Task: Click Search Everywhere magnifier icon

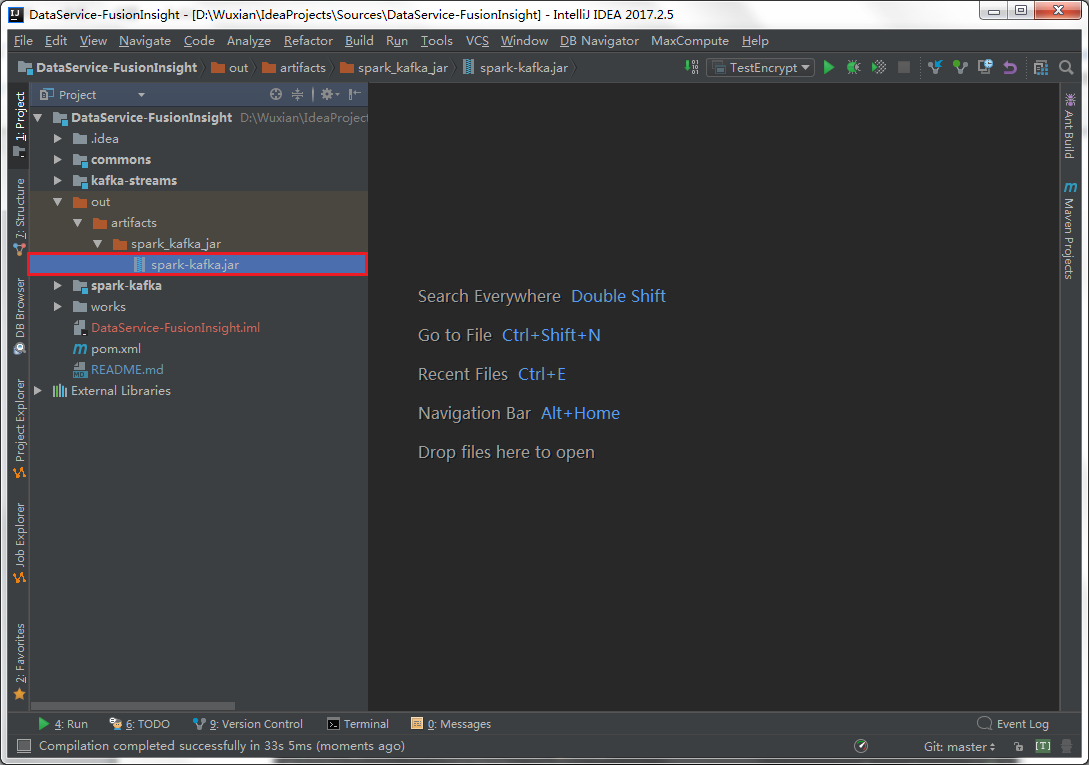Action: click(1066, 67)
